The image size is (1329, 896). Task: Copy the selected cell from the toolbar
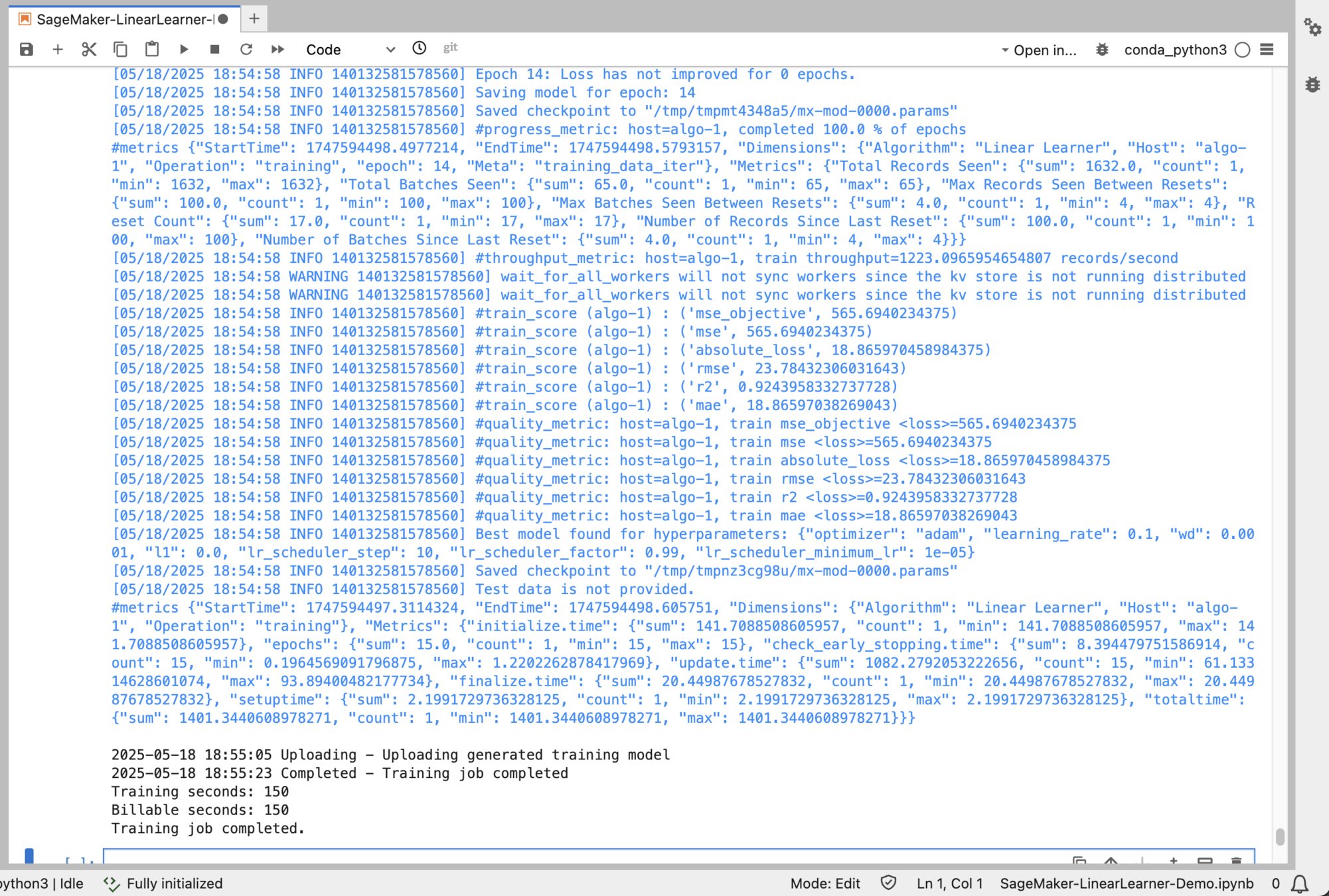[x=120, y=50]
